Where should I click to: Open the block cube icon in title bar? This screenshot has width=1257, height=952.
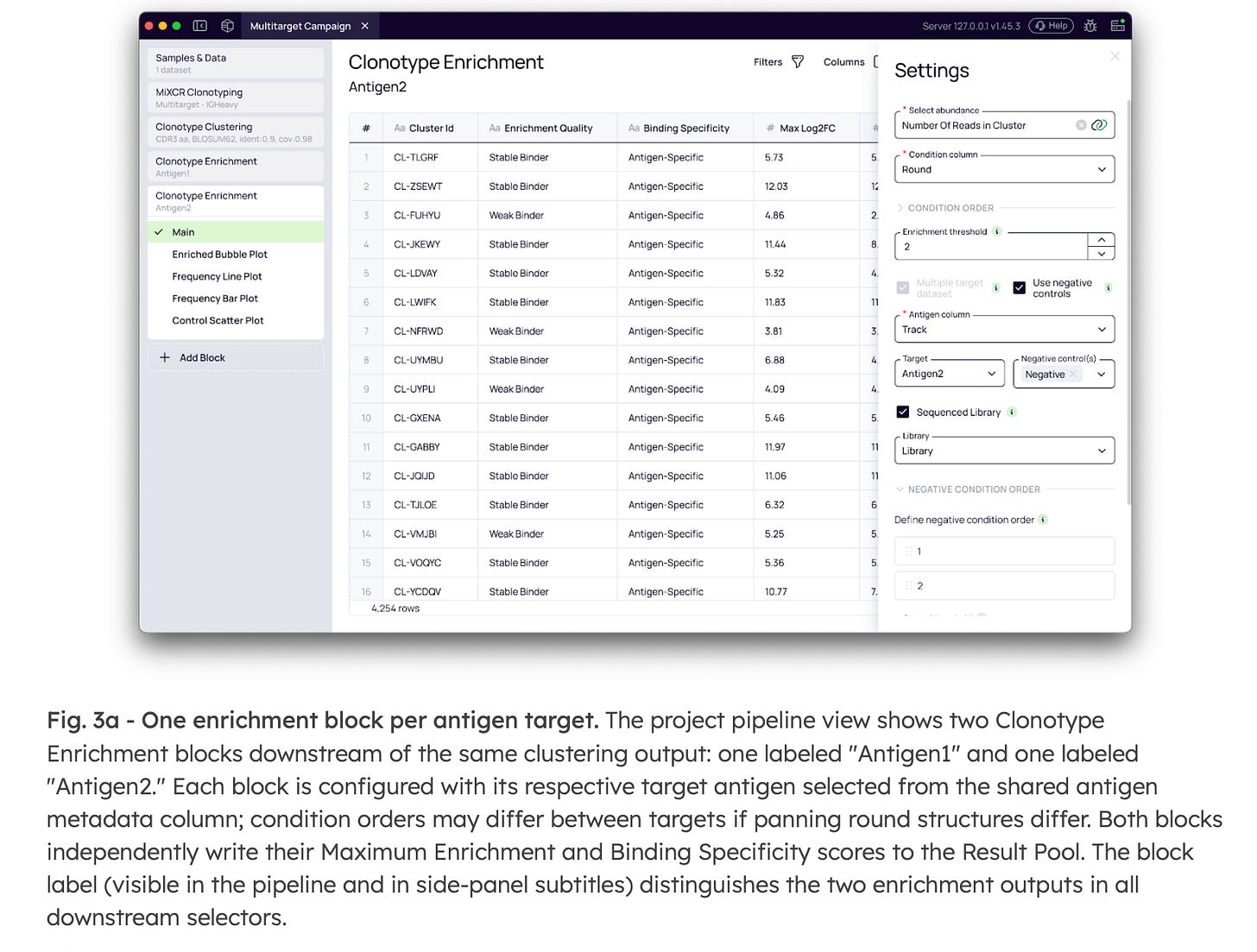coord(227,26)
